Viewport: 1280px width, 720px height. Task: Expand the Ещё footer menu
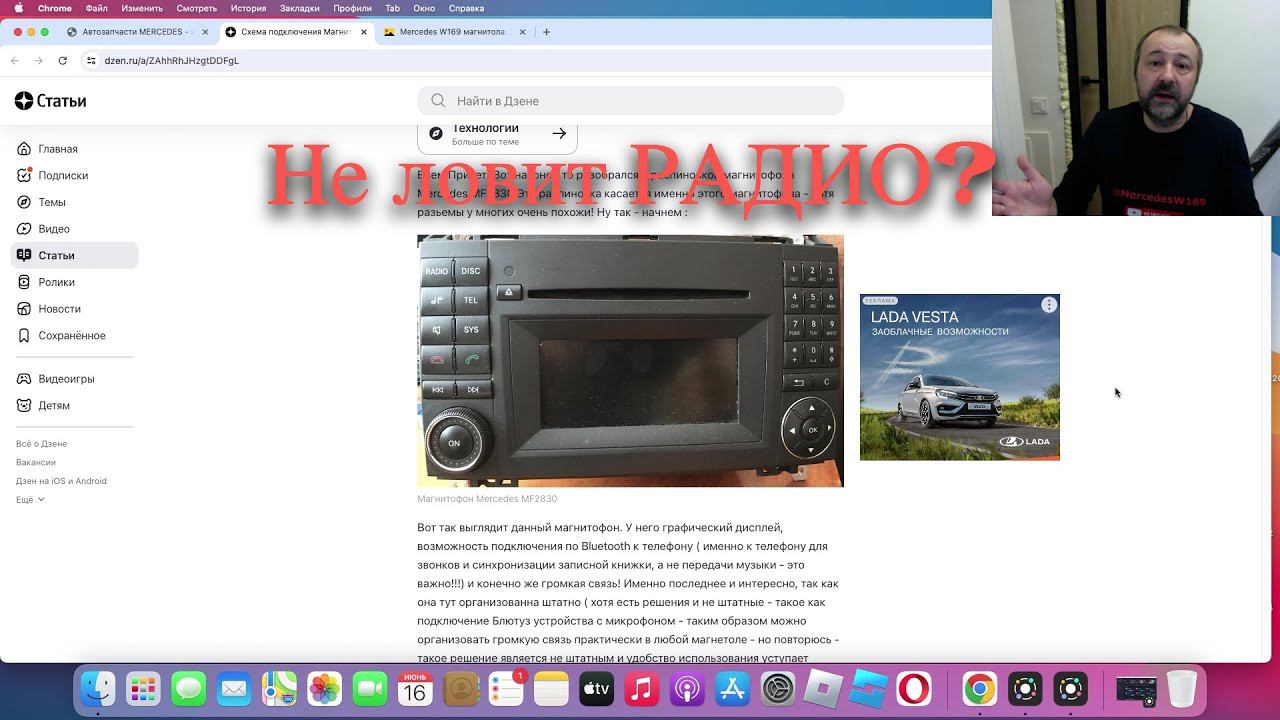[x=30, y=500]
